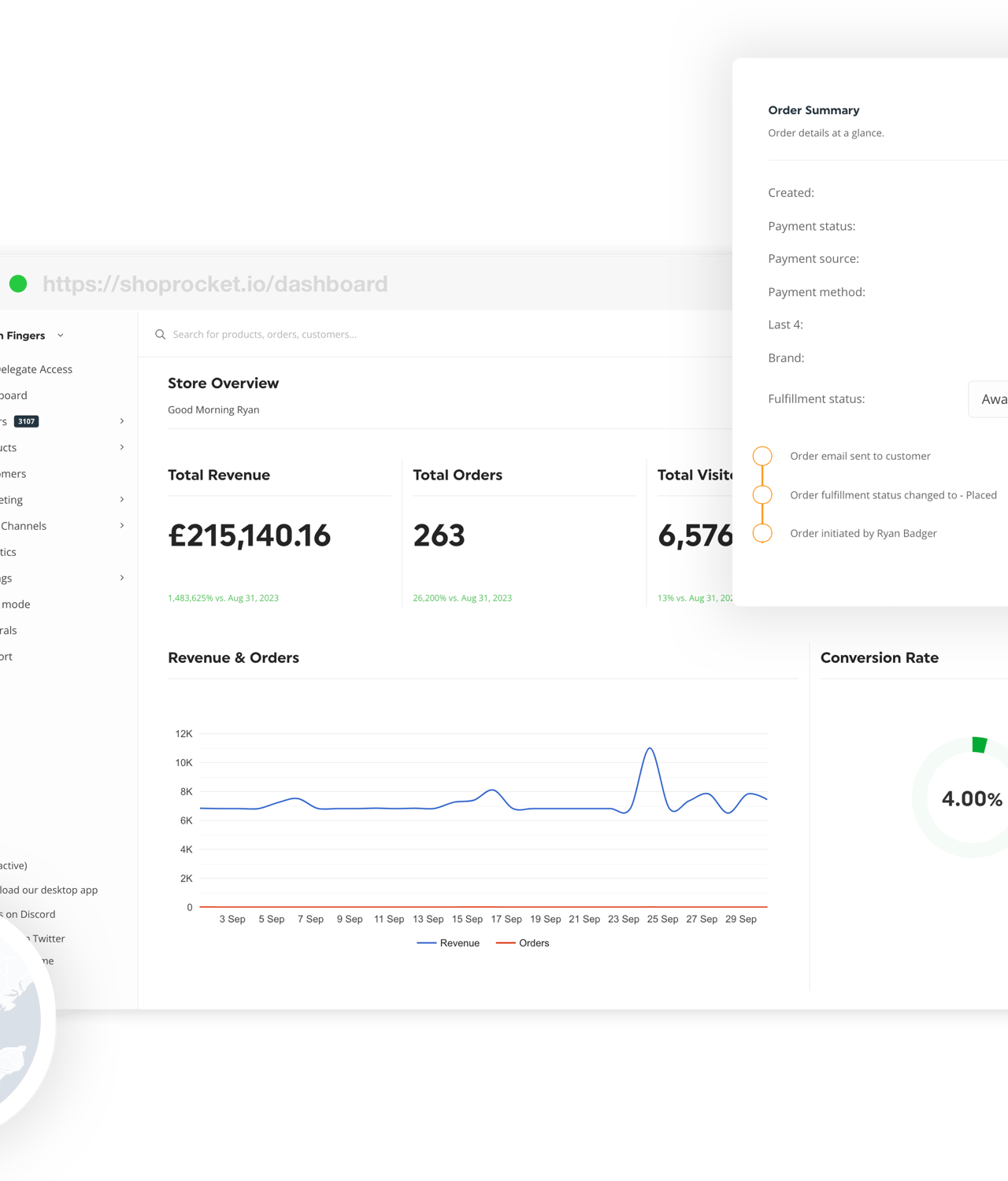
Task: Expand the Channels sidebar section
Action: 122,525
